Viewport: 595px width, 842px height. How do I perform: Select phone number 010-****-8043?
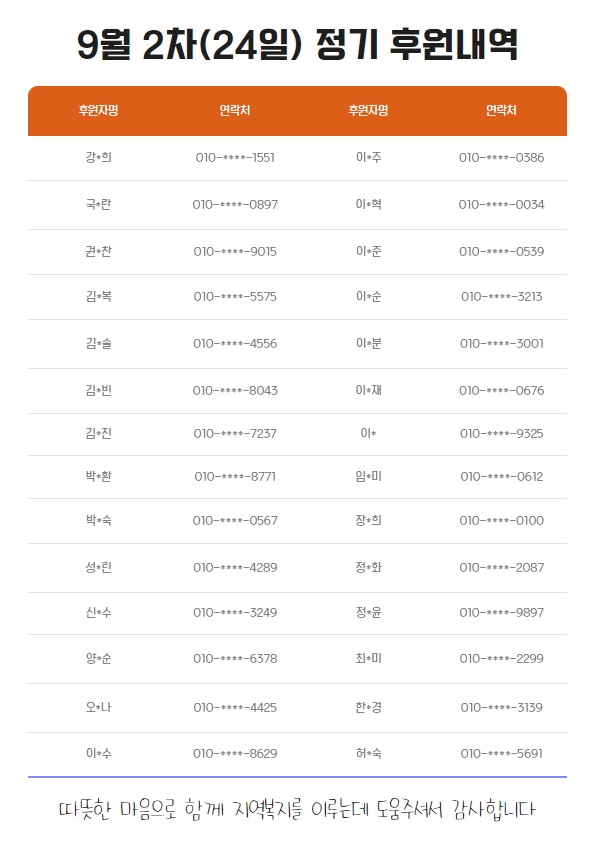tap(235, 391)
